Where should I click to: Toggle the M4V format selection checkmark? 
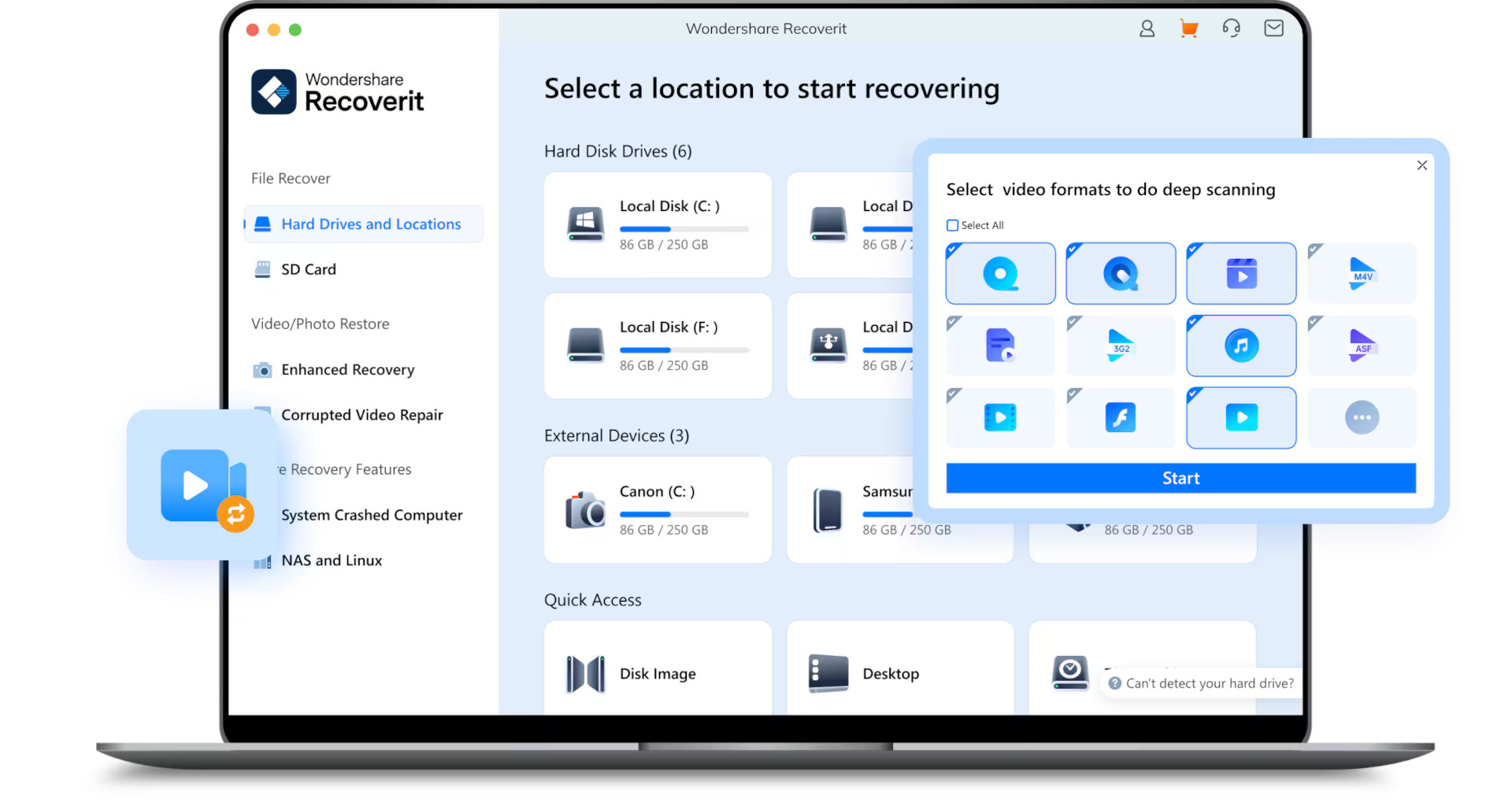tap(1314, 249)
